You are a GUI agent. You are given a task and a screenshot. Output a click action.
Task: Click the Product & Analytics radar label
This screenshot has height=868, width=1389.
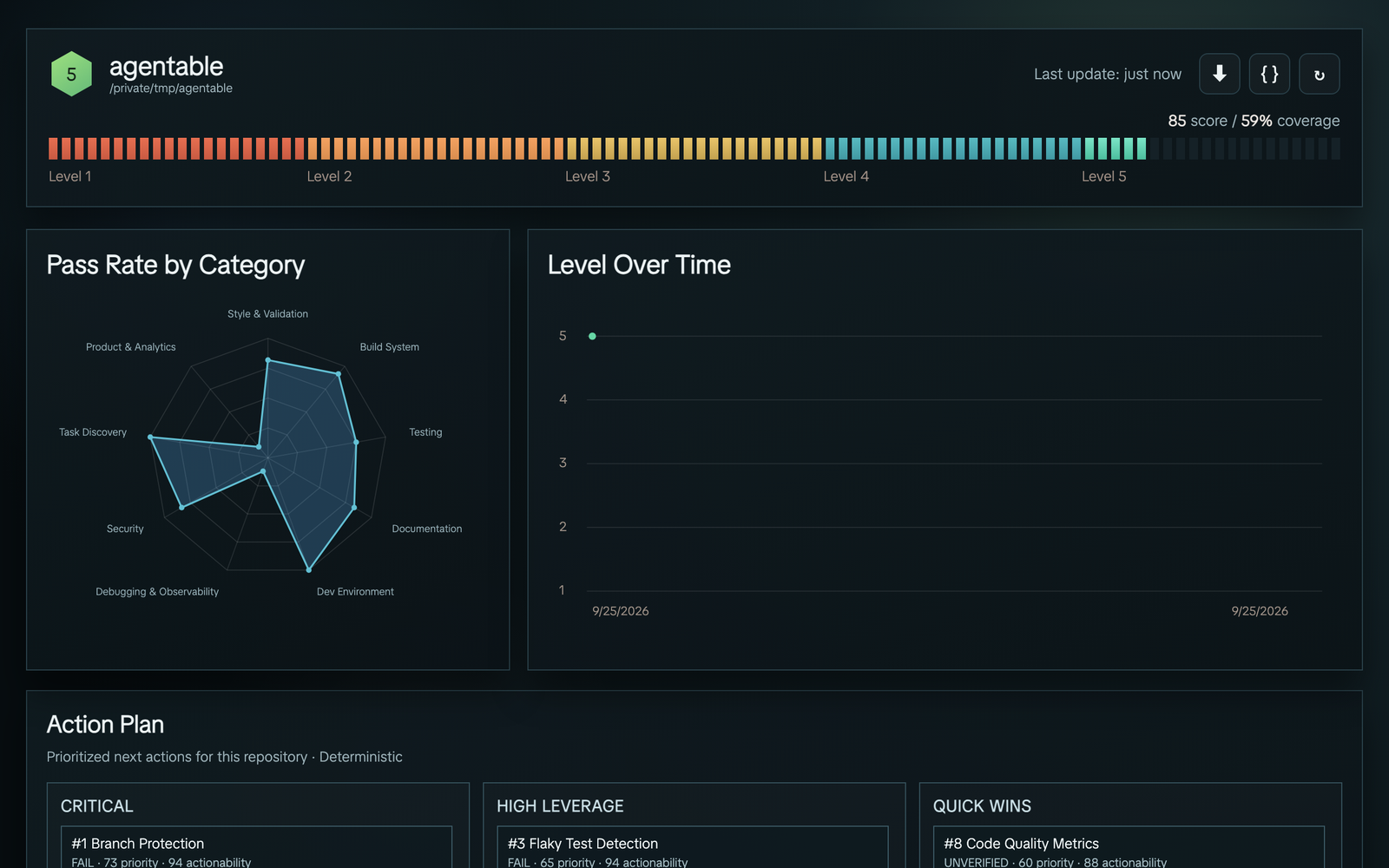coord(130,347)
